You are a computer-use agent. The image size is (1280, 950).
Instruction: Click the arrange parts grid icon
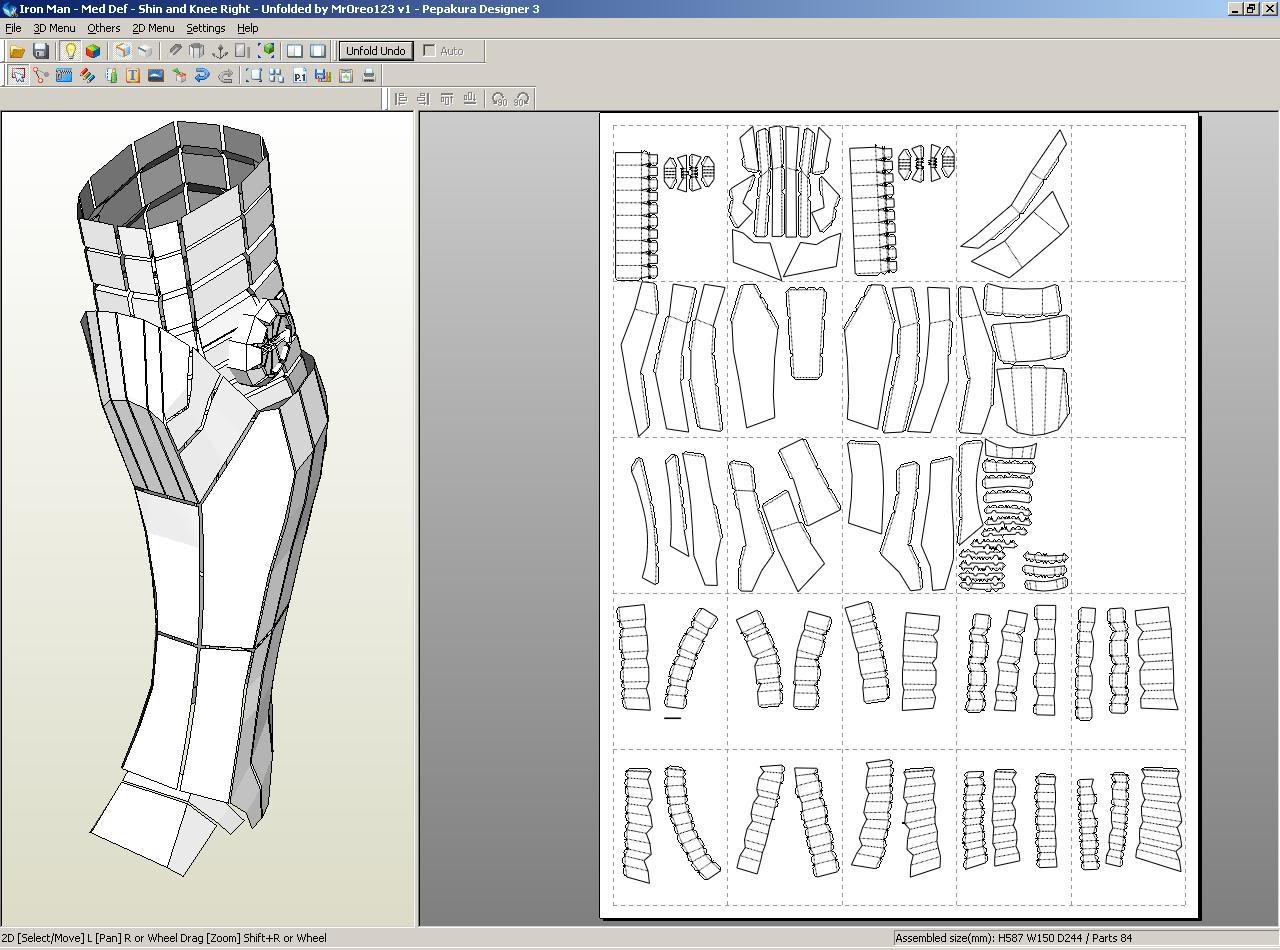click(277, 75)
